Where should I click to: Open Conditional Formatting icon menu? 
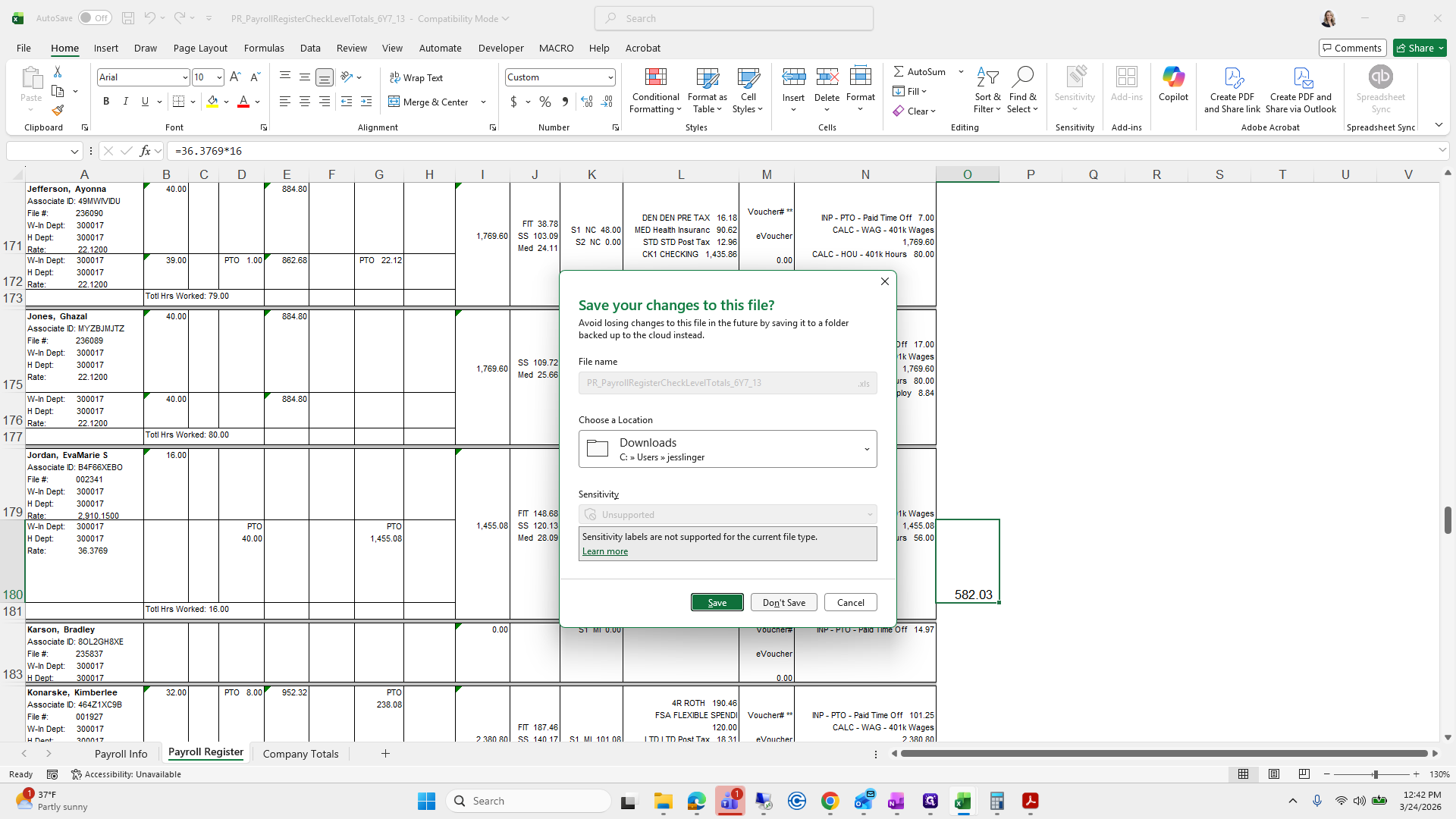pos(655,77)
